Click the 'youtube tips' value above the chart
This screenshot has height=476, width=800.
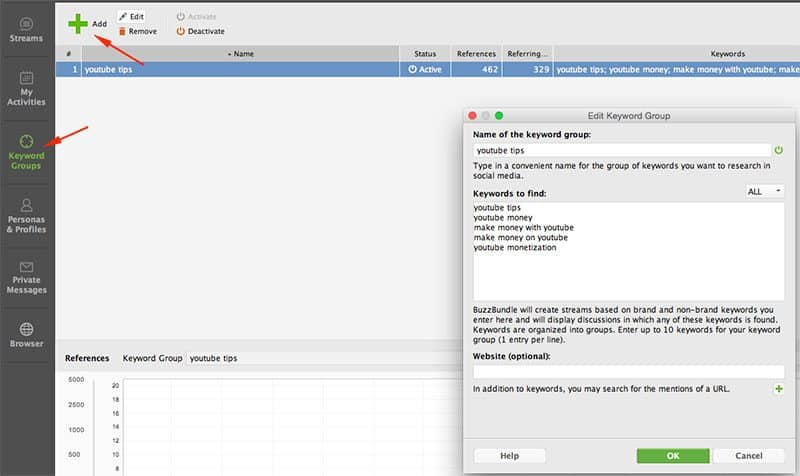[213, 358]
